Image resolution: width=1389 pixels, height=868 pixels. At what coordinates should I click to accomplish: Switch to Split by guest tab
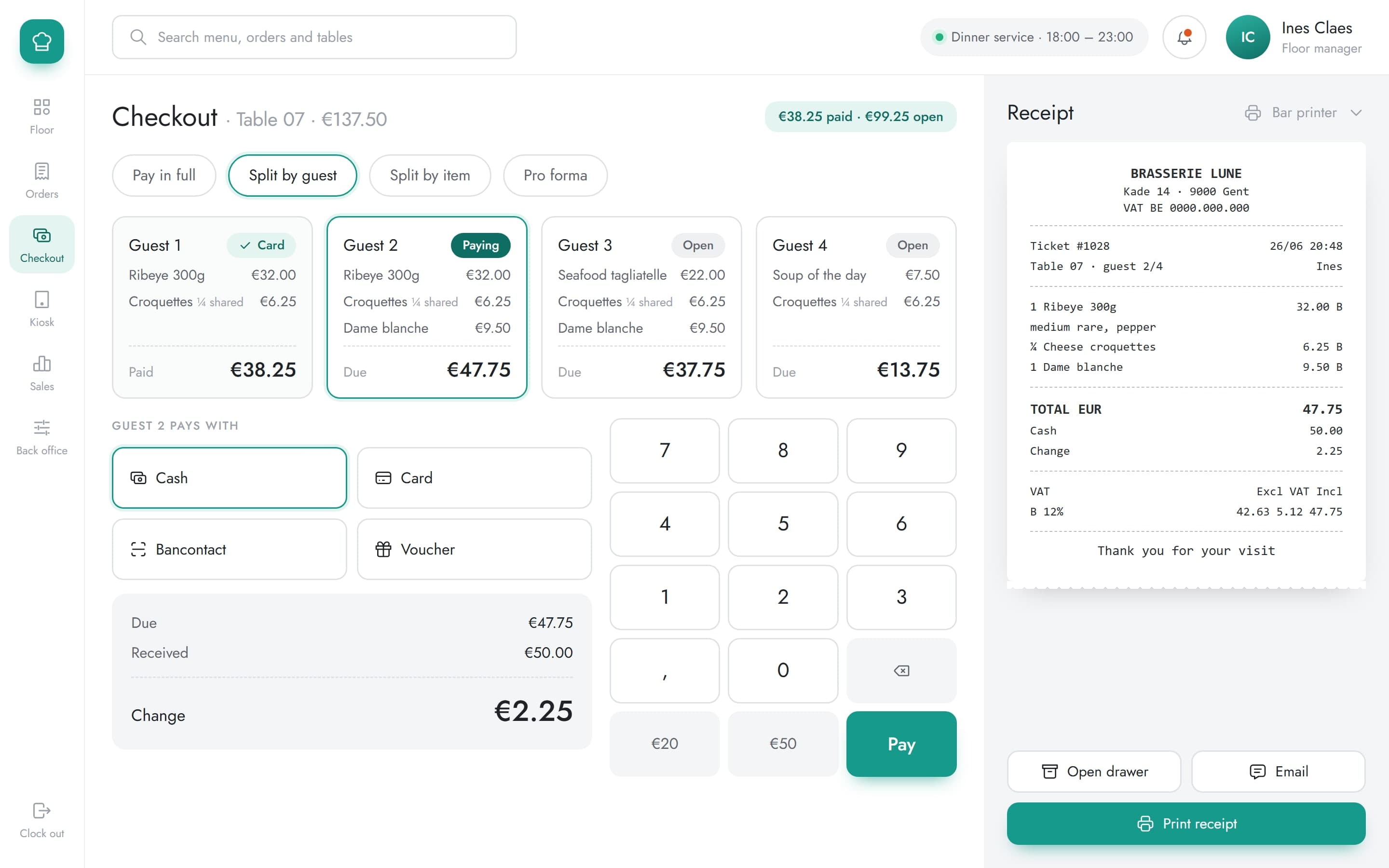(x=293, y=175)
